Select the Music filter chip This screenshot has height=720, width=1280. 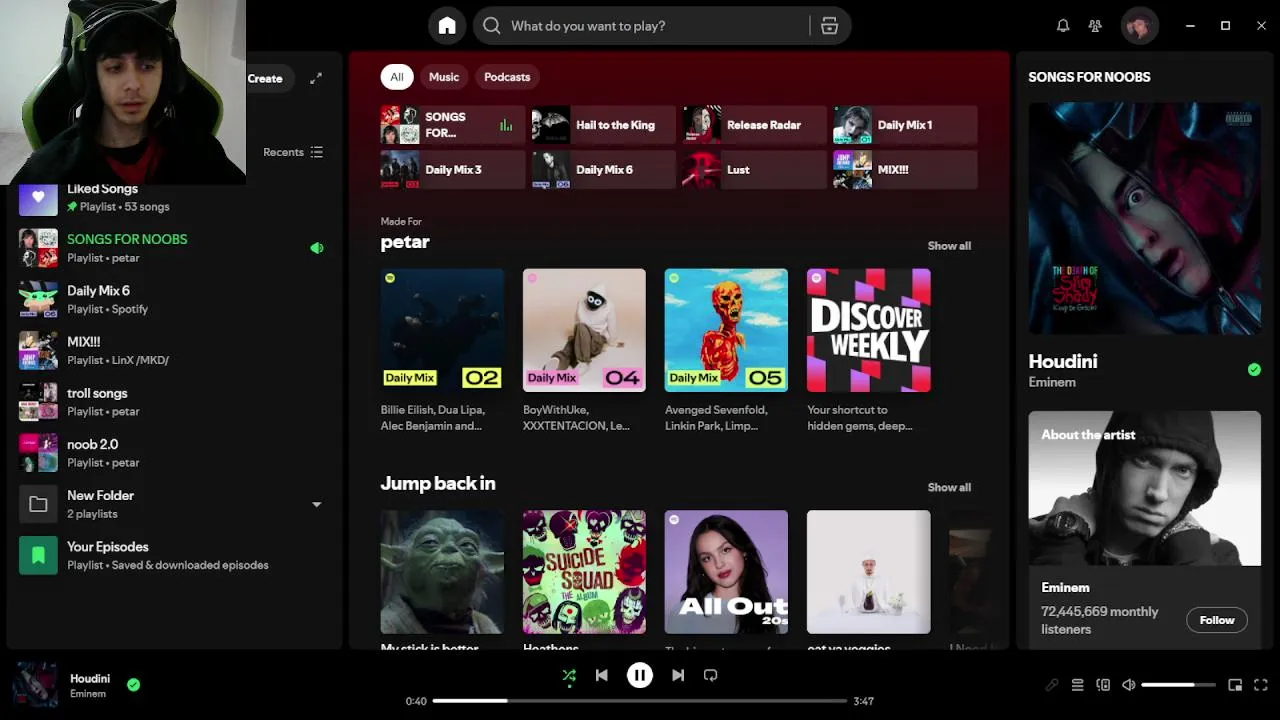point(444,77)
